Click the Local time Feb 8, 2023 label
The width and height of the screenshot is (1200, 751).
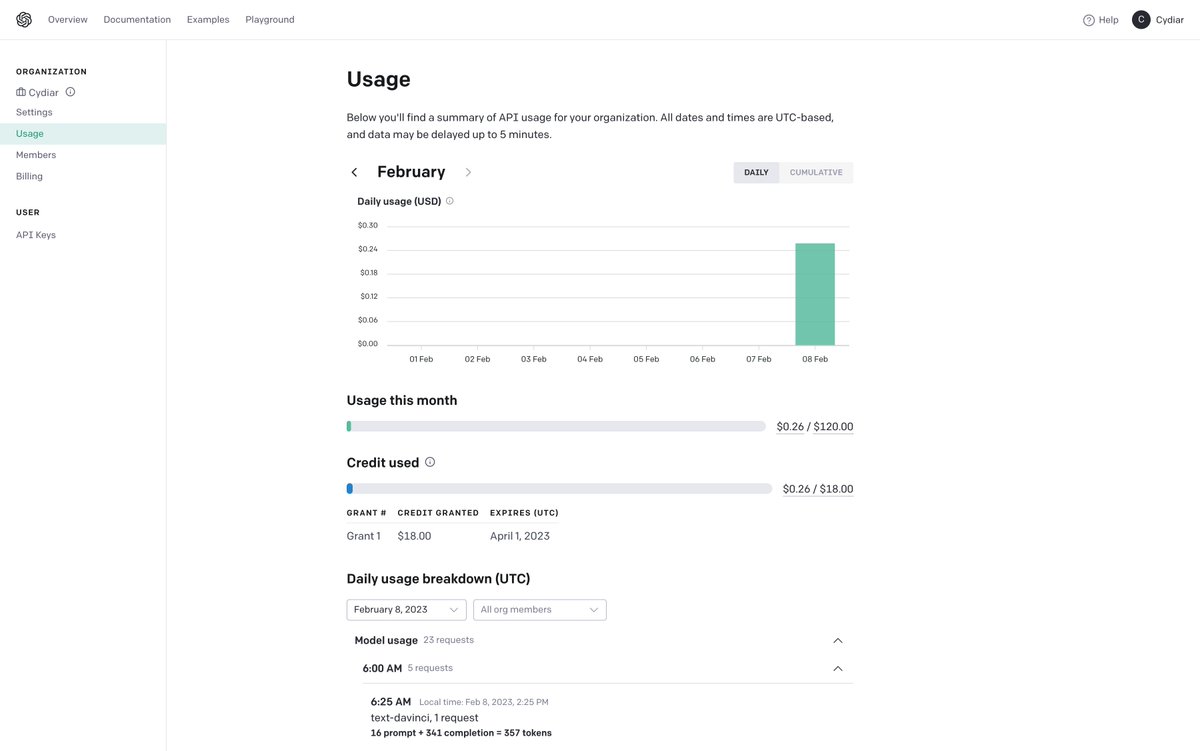[484, 702]
